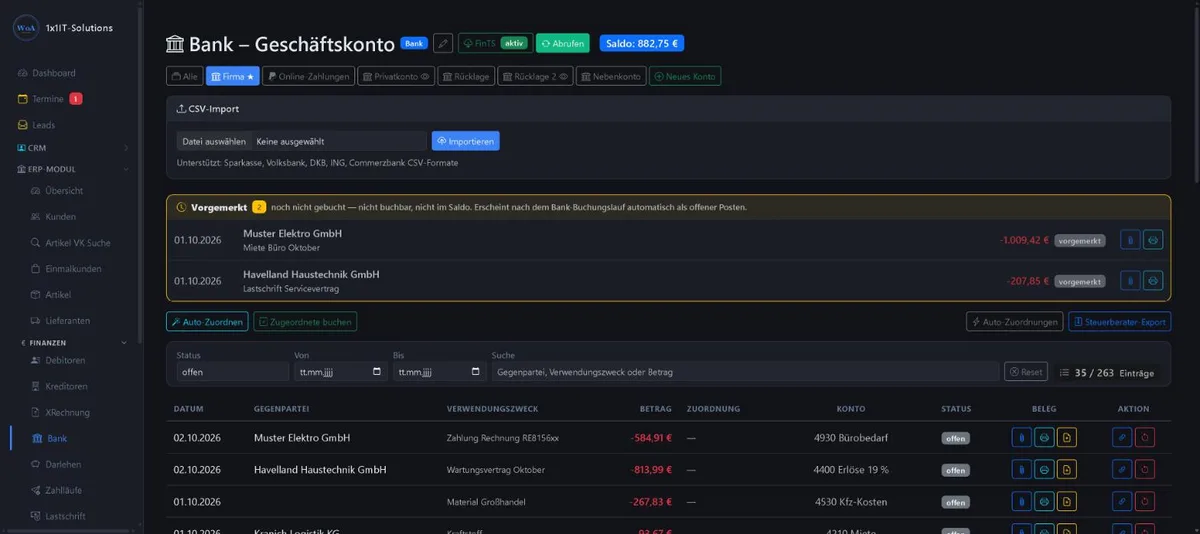Click the Zugeordnete buchen button

tap(305, 322)
